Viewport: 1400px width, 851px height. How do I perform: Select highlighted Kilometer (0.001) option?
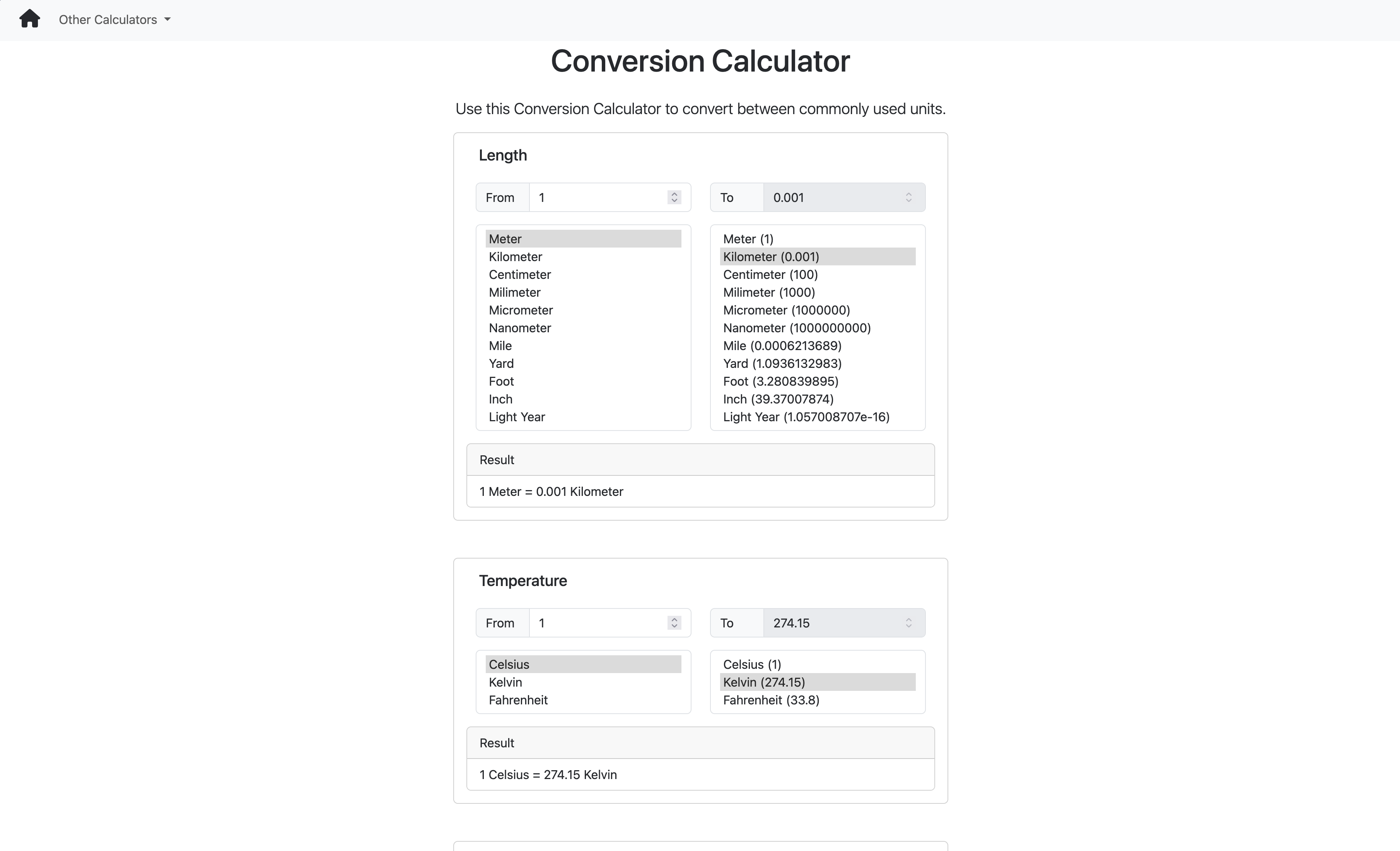pyautogui.click(x=818, y=256)
